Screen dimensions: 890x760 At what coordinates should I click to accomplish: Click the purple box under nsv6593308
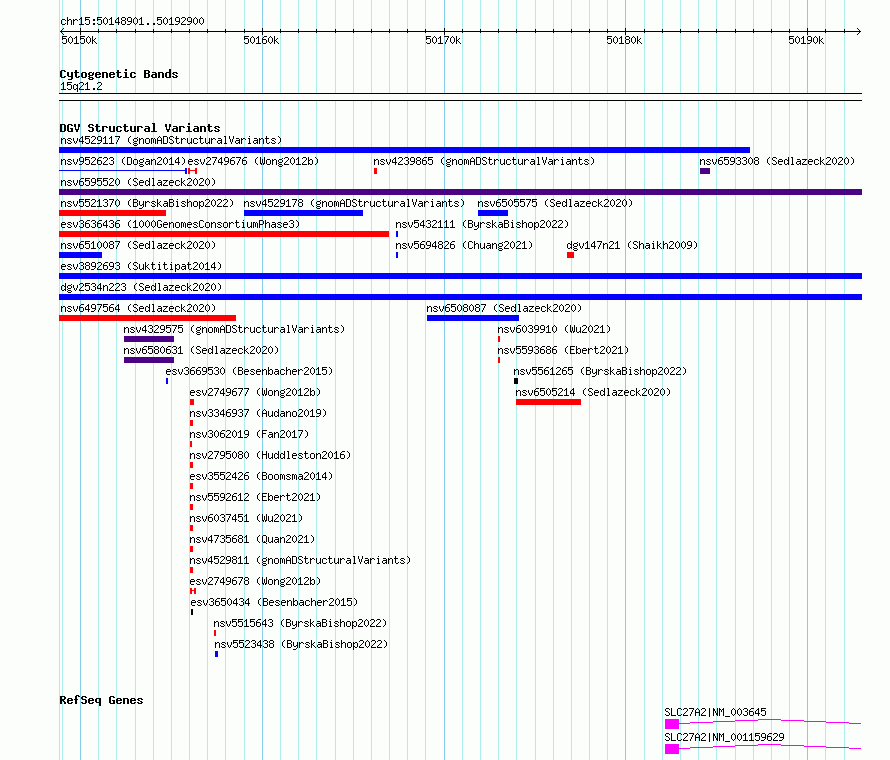(705, 171)
